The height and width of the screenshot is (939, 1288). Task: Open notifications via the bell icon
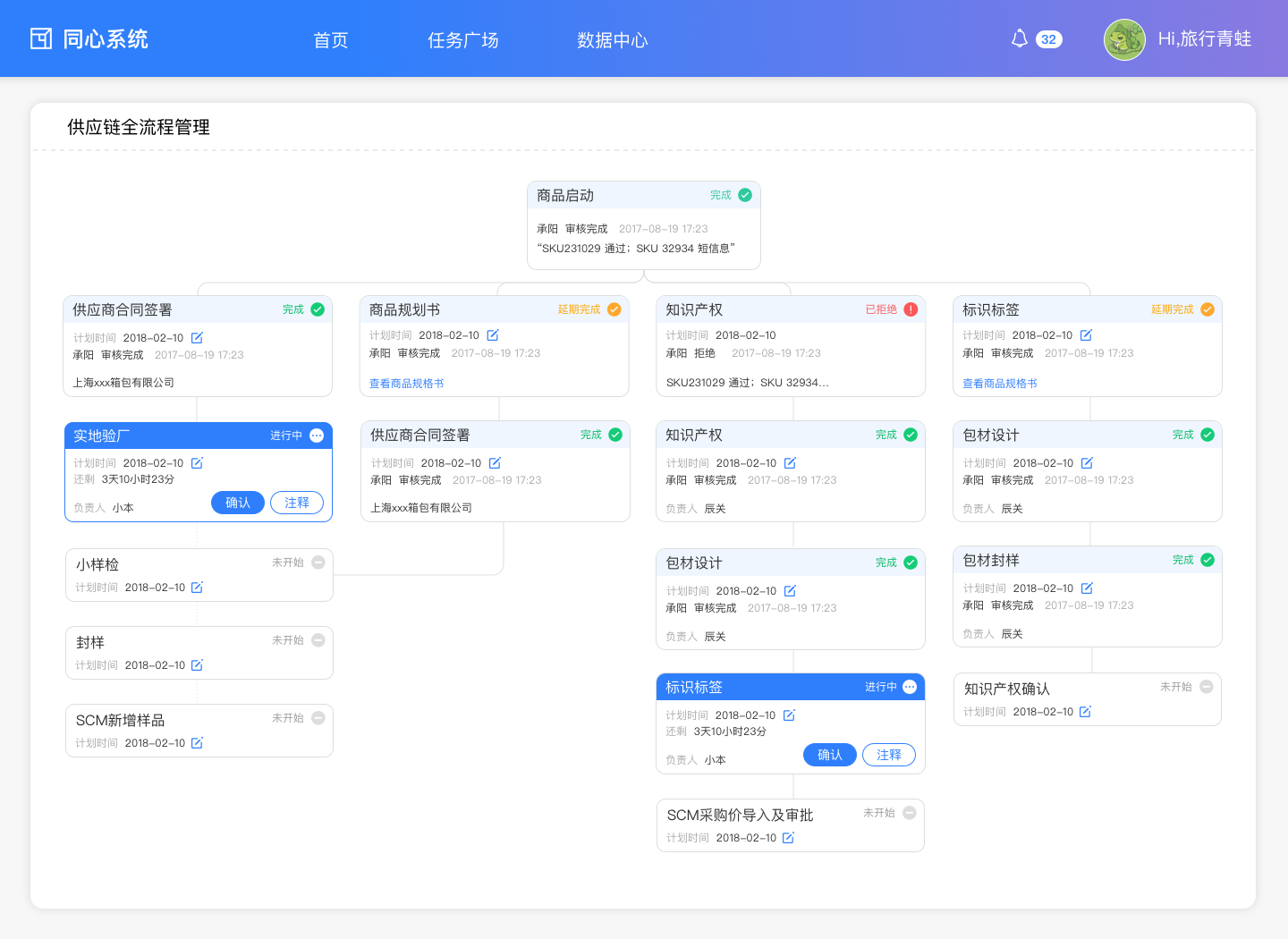1020,38
